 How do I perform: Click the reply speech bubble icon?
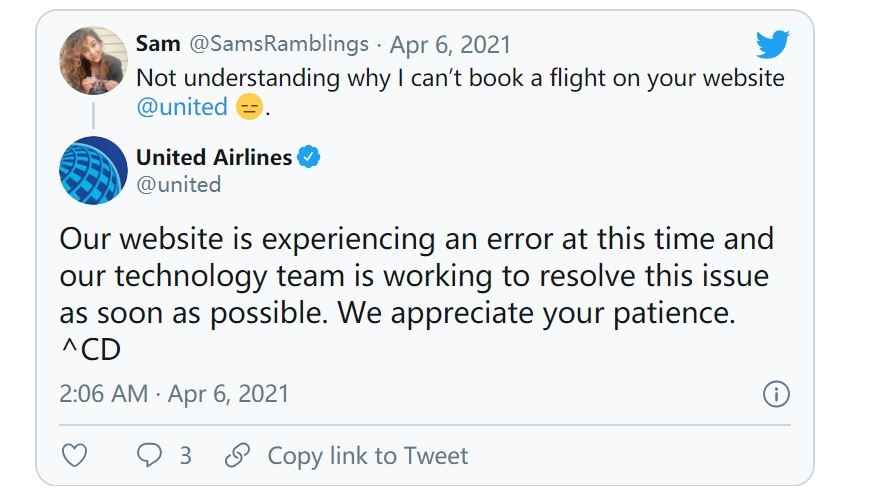tap(149, 456)
